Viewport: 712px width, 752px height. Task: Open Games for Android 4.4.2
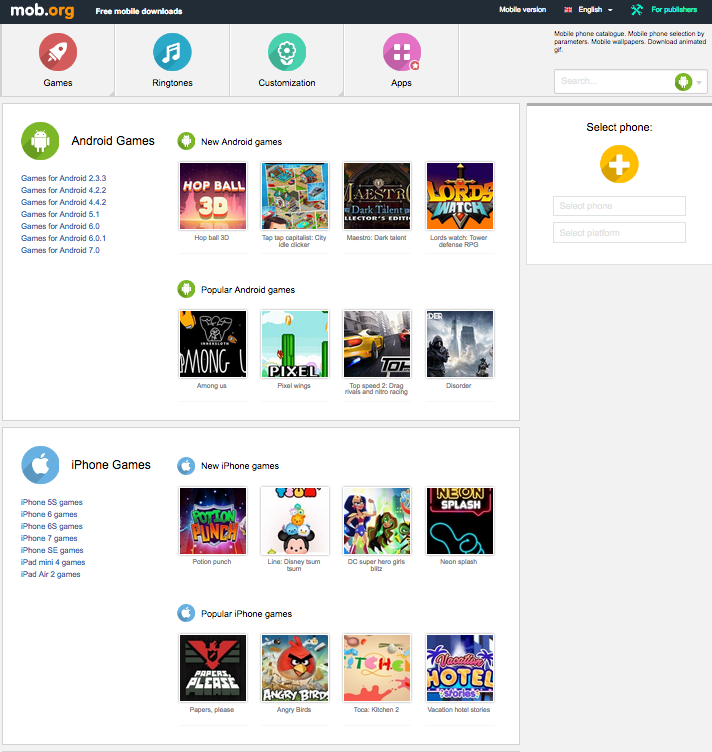(x=63, y=202)
